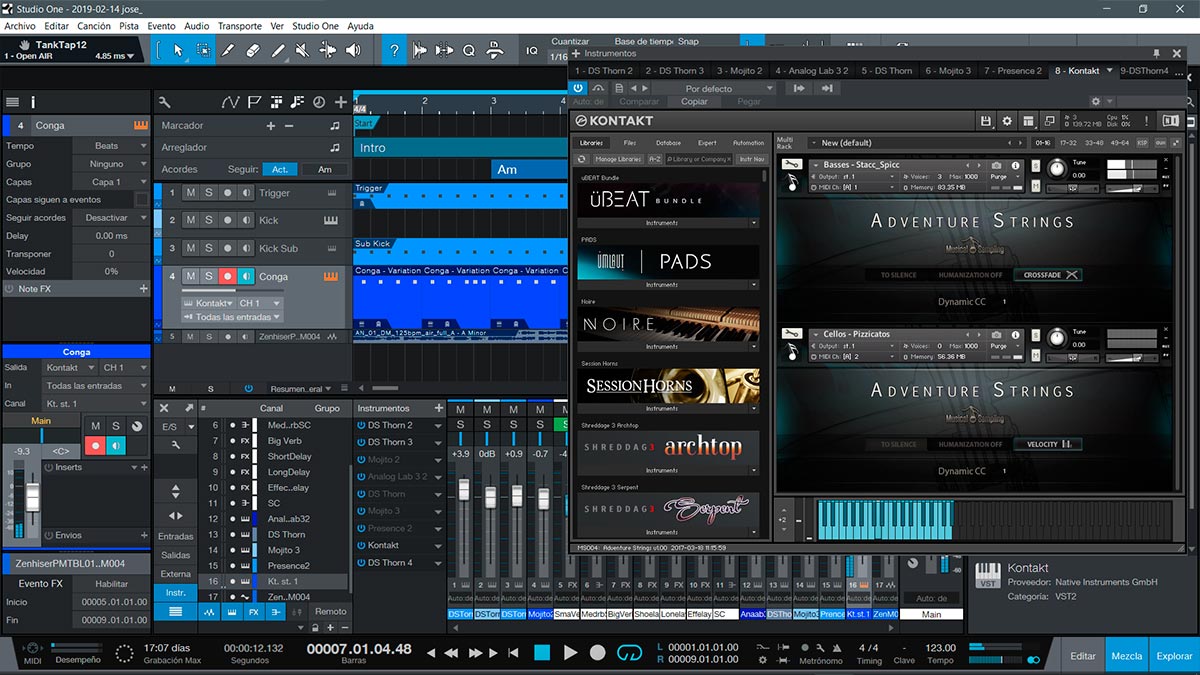The width and height of the screenshot is (1200, 675).
Task: Click Kontakt save disk icon
Action: click(986, 121)
